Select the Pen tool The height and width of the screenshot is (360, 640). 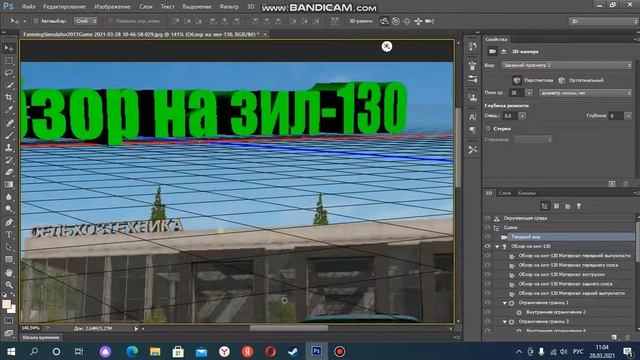pyautogui.click(x=9, y=222)
